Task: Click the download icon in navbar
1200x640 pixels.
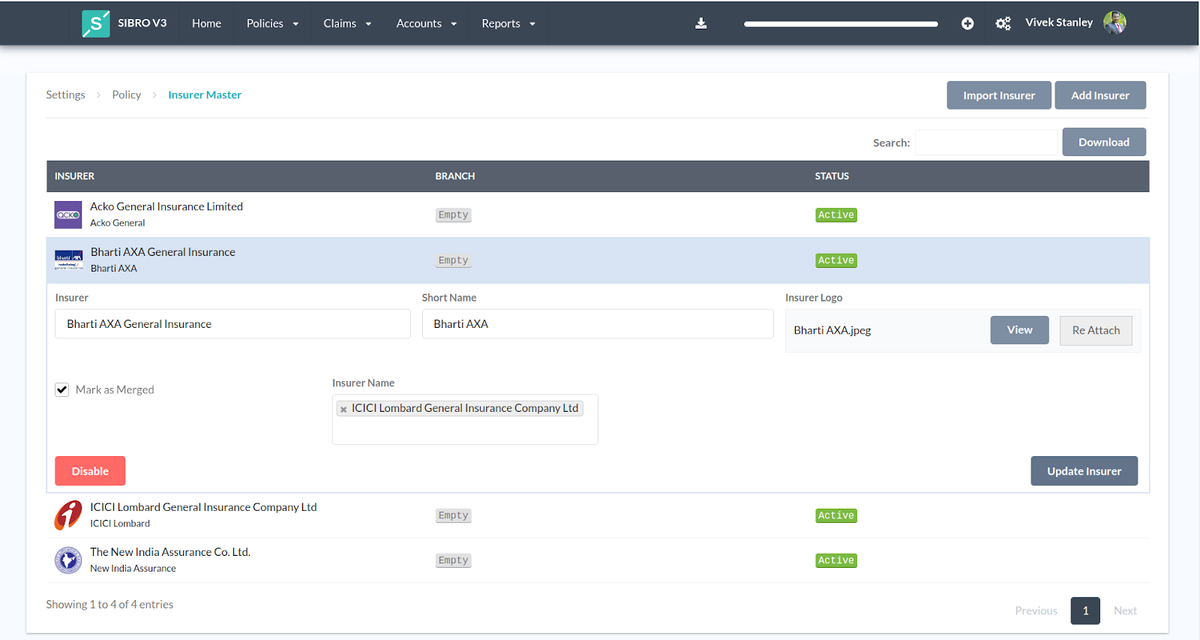Action: [x=701, y=23]
